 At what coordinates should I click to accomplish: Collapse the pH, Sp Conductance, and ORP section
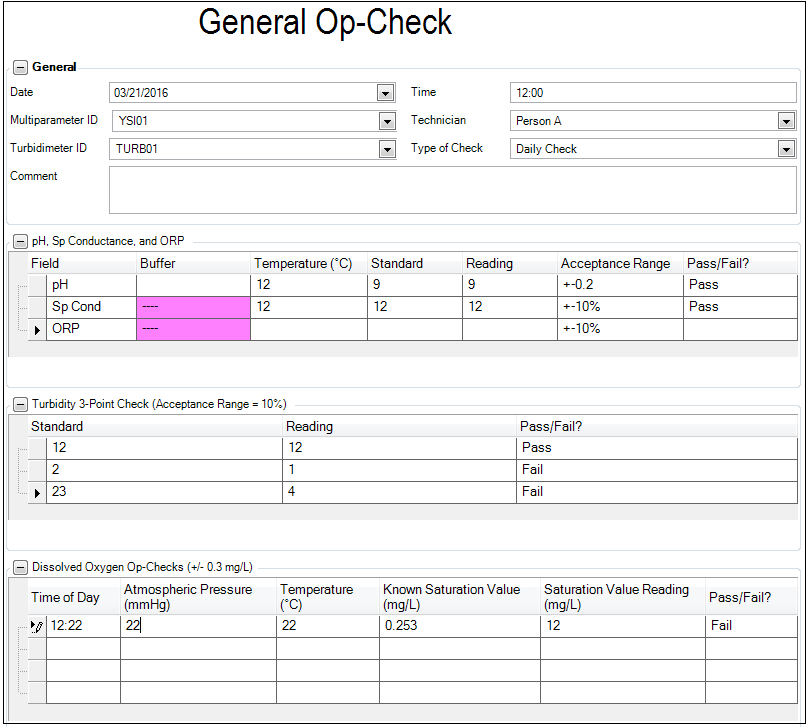(20, 240)
